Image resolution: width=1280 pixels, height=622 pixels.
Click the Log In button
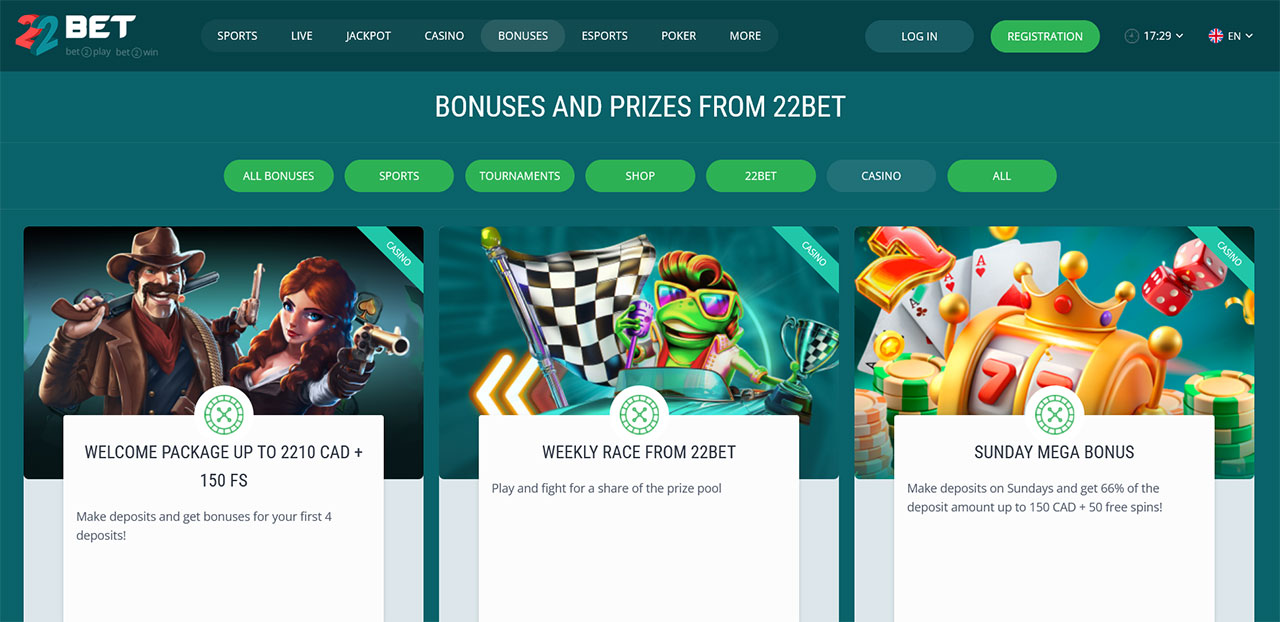point(919,36)
